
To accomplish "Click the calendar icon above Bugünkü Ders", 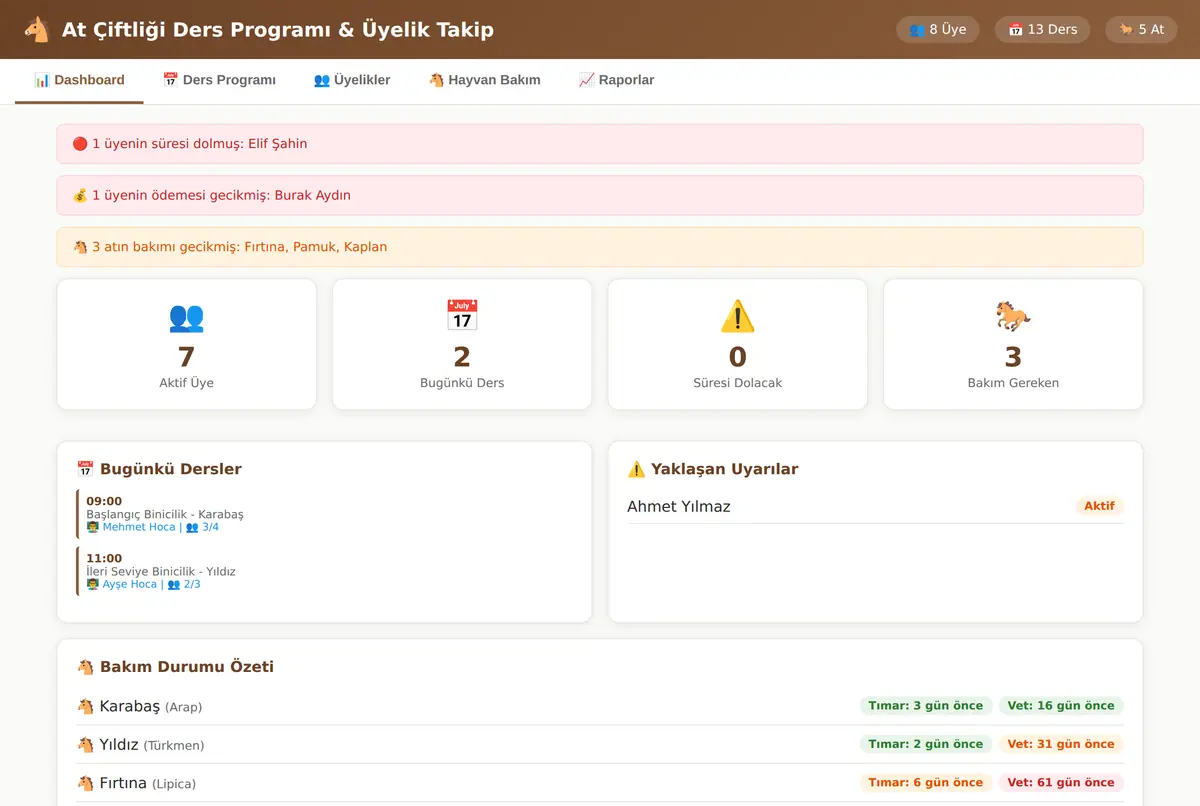I will pyautogui.click(x=462, y=316).
